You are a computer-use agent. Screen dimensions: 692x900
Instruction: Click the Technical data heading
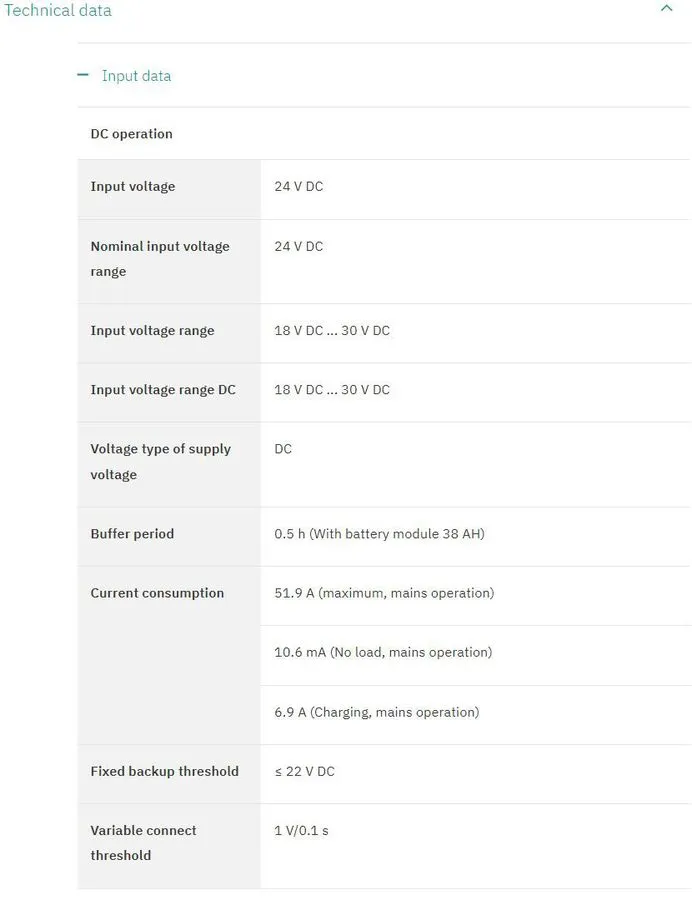[x=57, y=10]
